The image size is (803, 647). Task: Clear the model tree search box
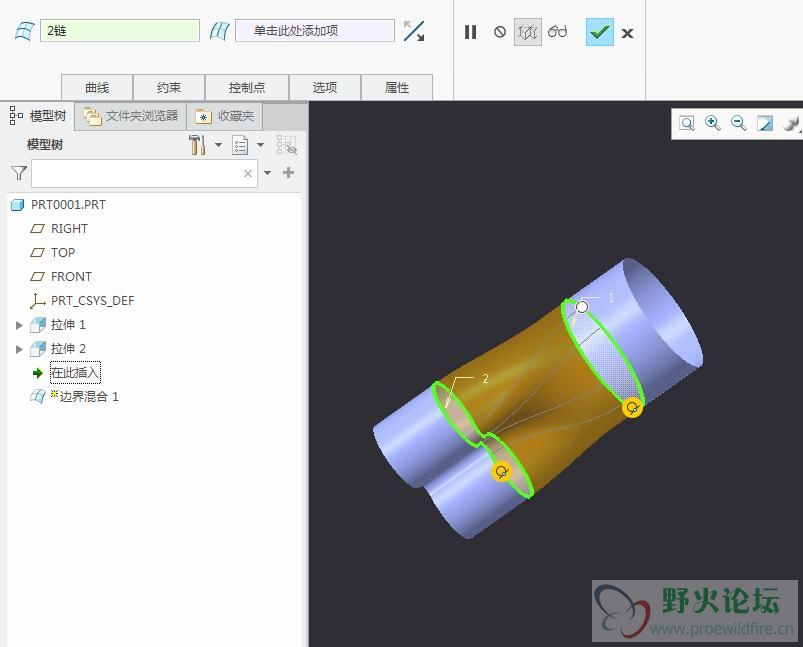[x=248, y=173]
